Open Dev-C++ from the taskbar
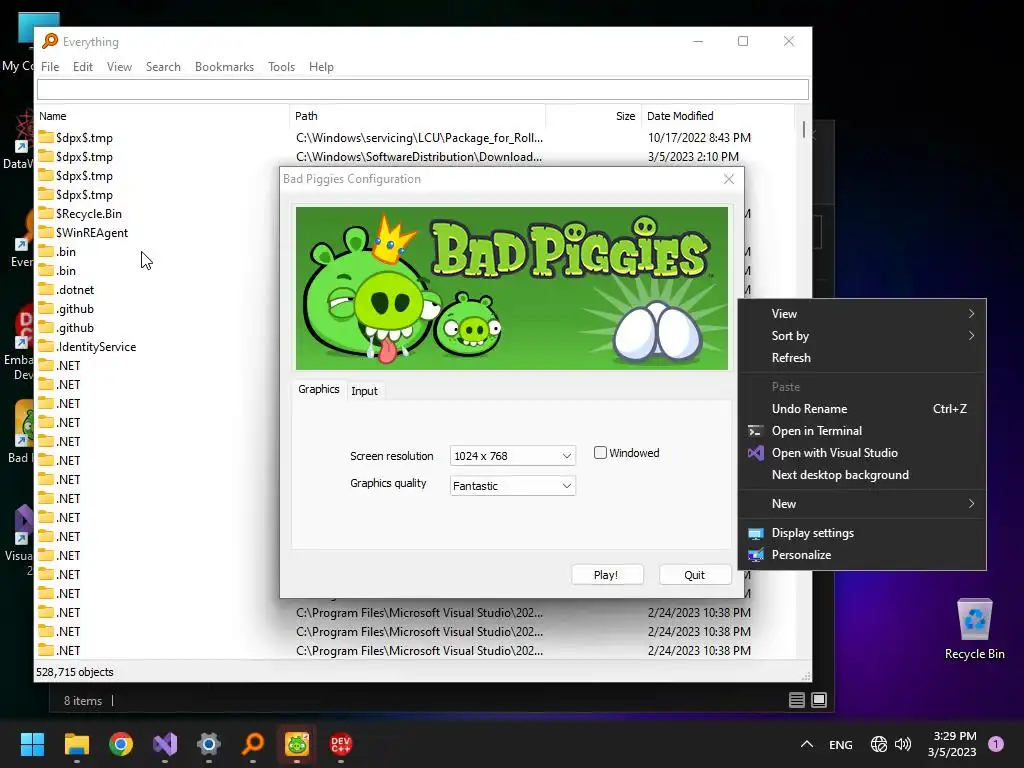 pyautogui.click(x=341, y=744)
